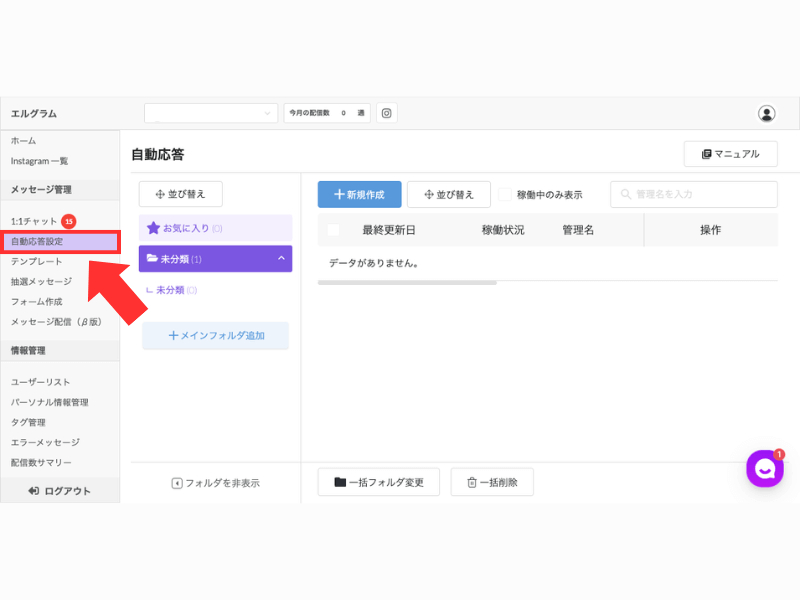
Task: Open エラーメッセージ in the sidebar
Action: pyautogui.click(x=45, y=442)
